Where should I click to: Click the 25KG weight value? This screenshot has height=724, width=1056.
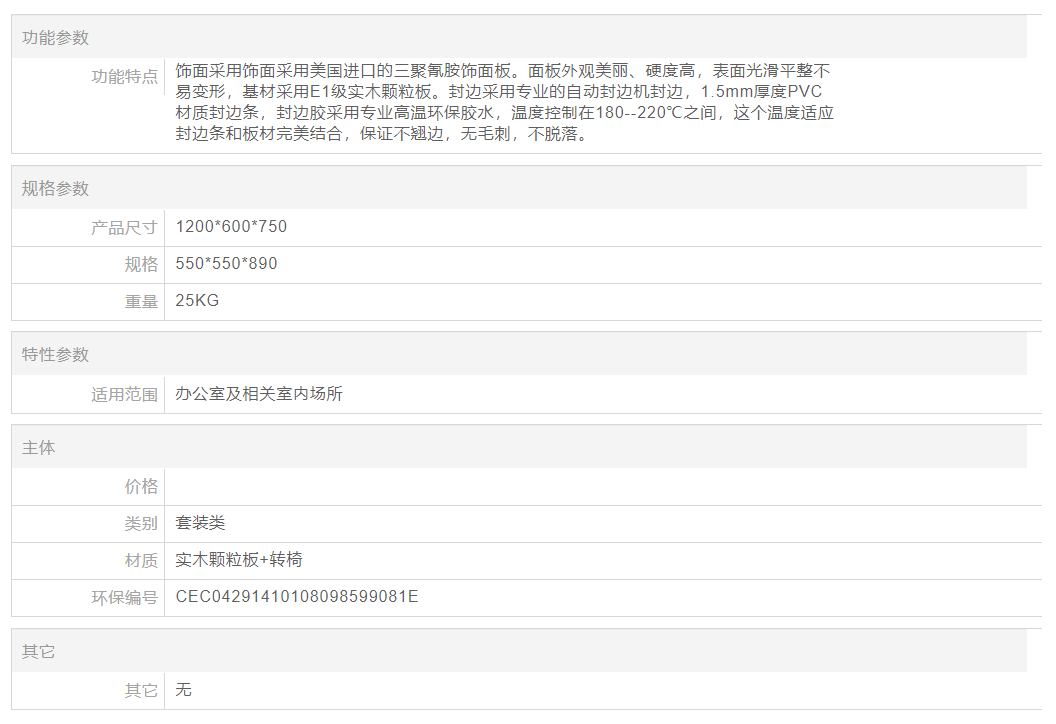click(x=197, y=301)
